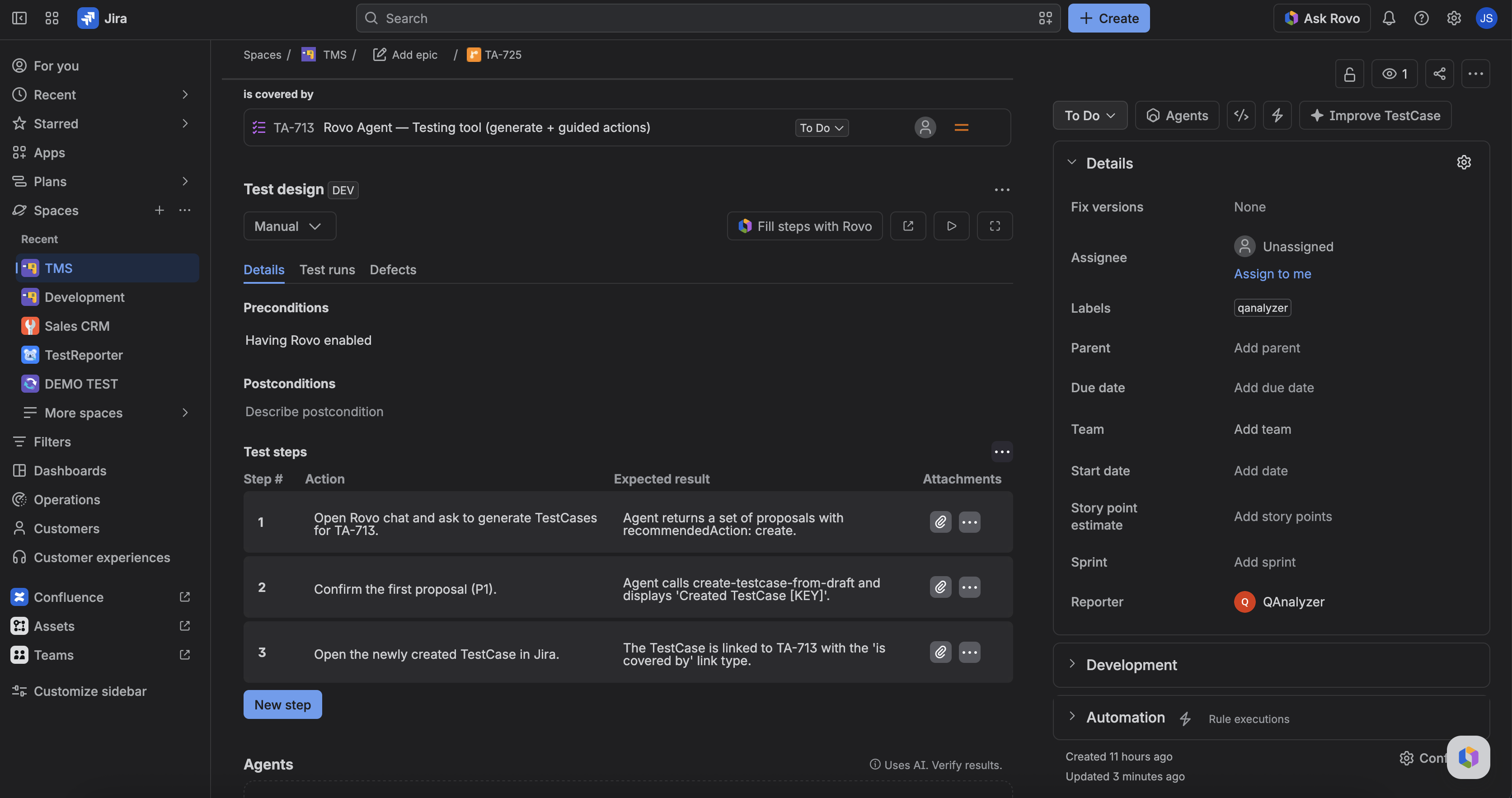The height and width of the screenshot is (798, 1512).
Task: Attach a file to step 1
Action: 940,522
